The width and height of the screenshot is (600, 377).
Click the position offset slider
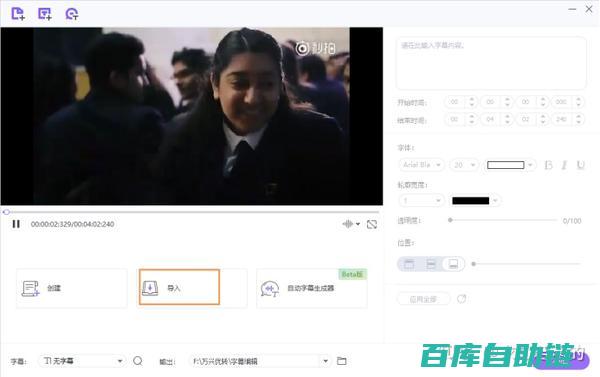pyautogui.click(x=526, y=264)
